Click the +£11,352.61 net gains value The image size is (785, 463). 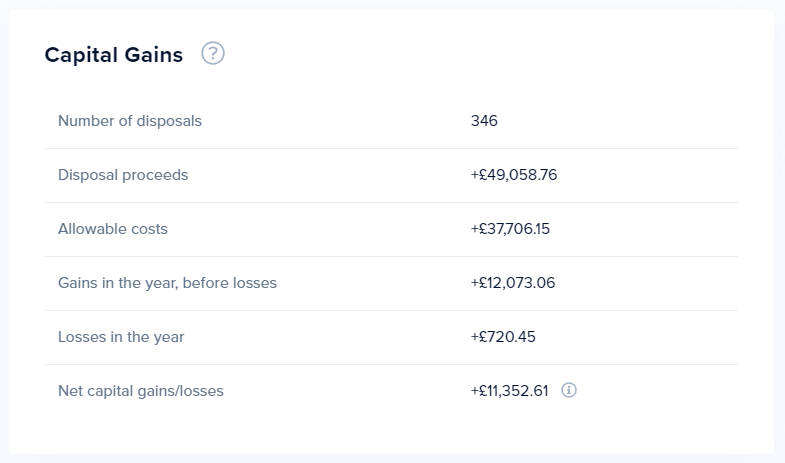(510, 391)
